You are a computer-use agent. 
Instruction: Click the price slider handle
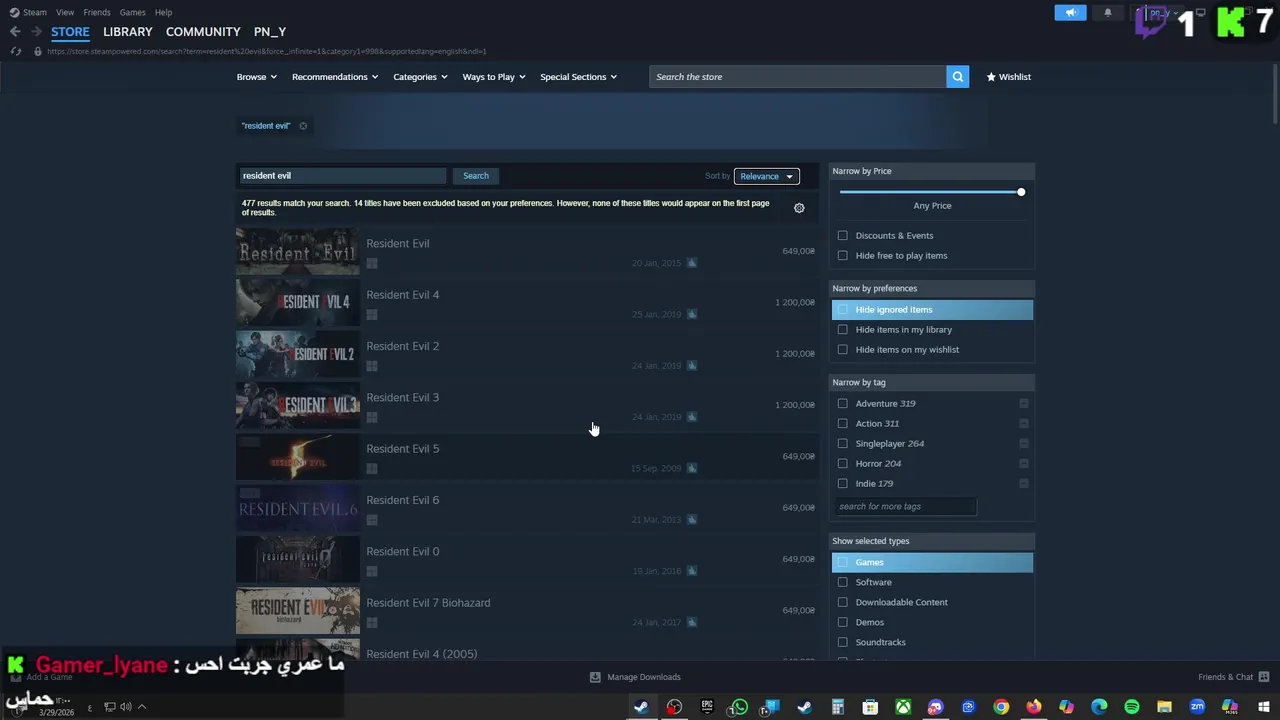pyautogui.click(x=1021, y=192)
